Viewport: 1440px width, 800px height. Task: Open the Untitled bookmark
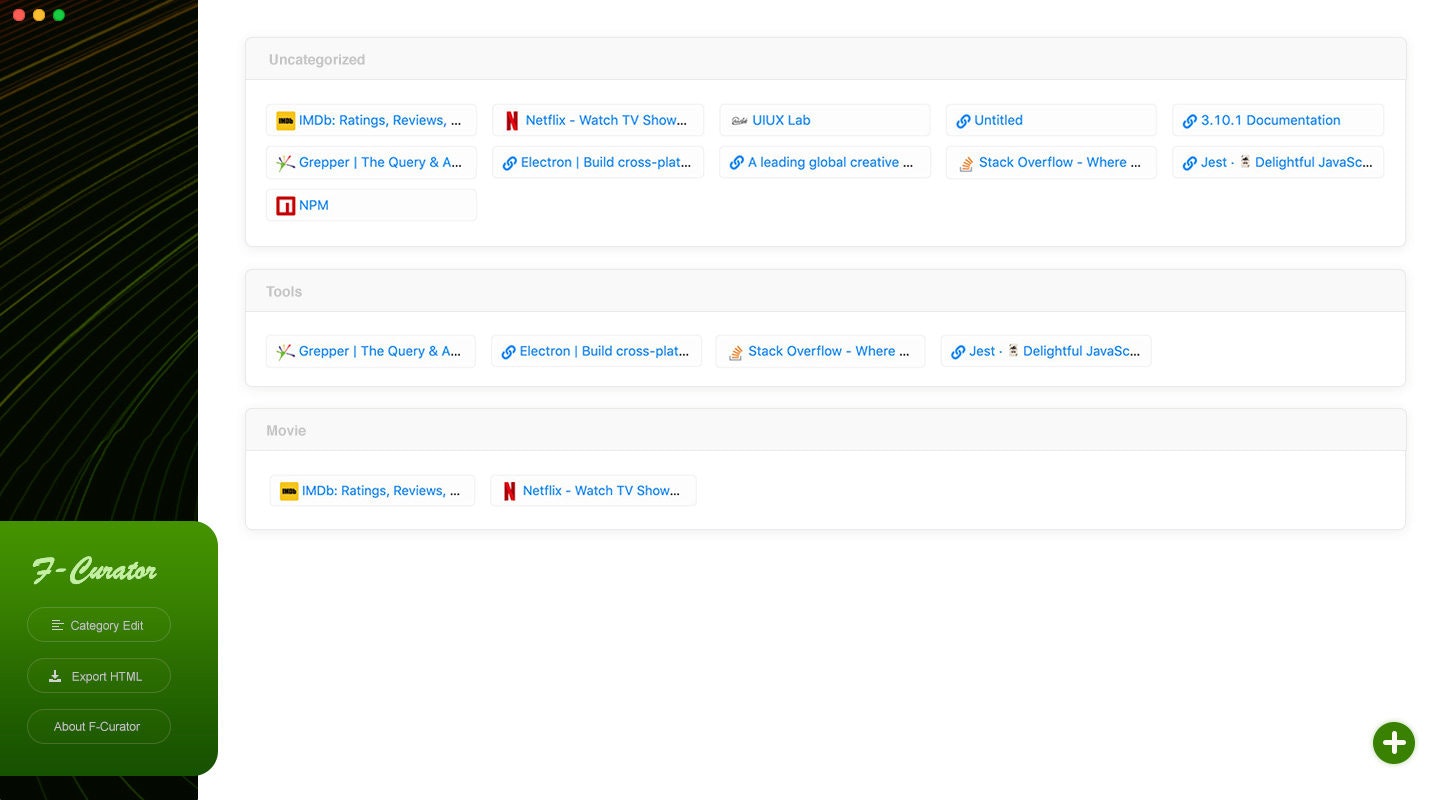(x=1052, y=120)
